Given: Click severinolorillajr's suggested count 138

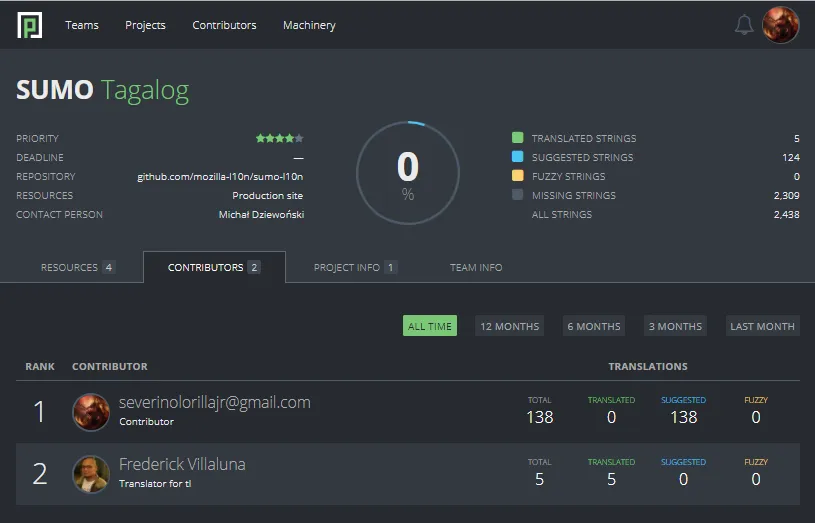Looking at the screenshot, I should (683, 417).
